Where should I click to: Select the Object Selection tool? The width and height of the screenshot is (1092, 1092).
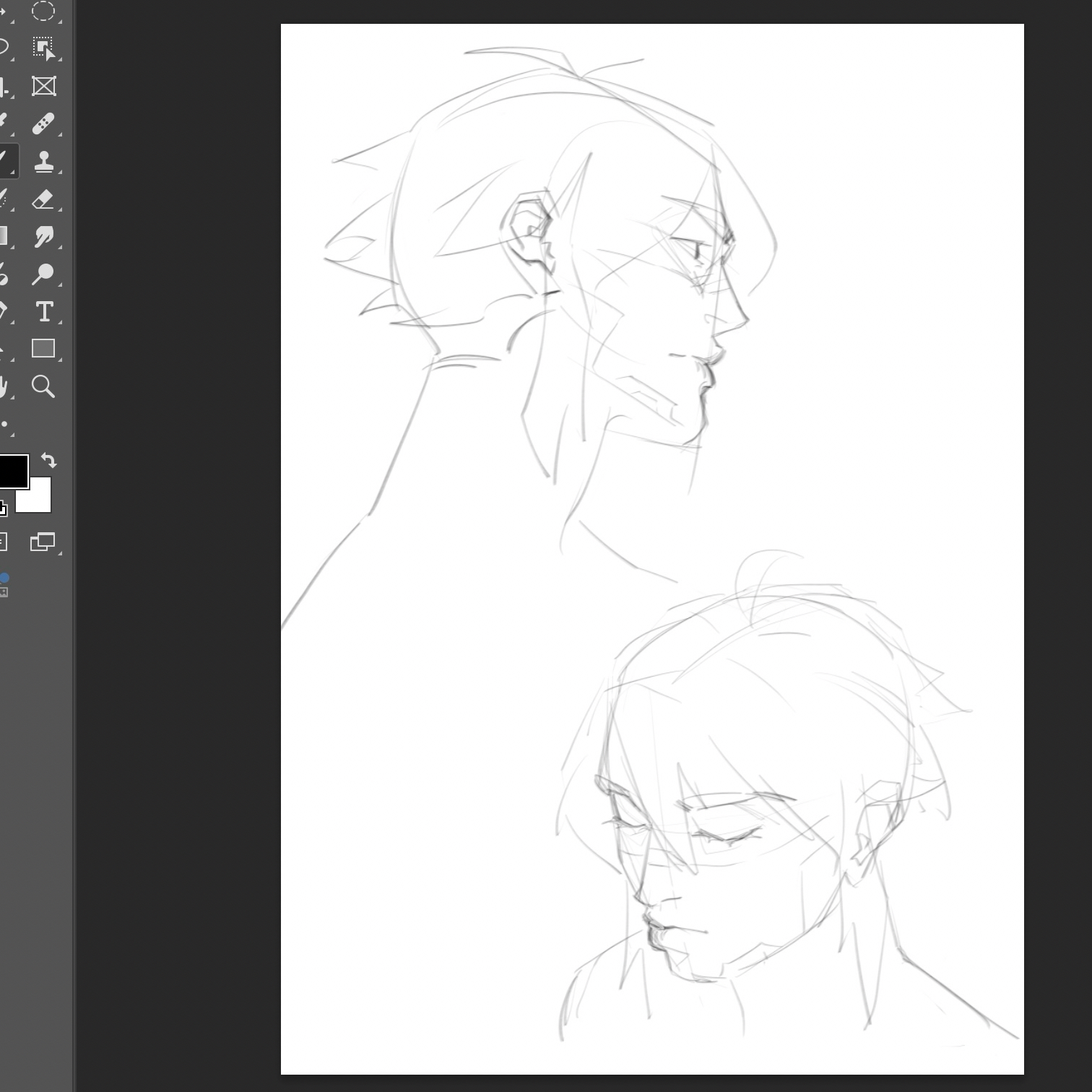click(x=43, y=48)
